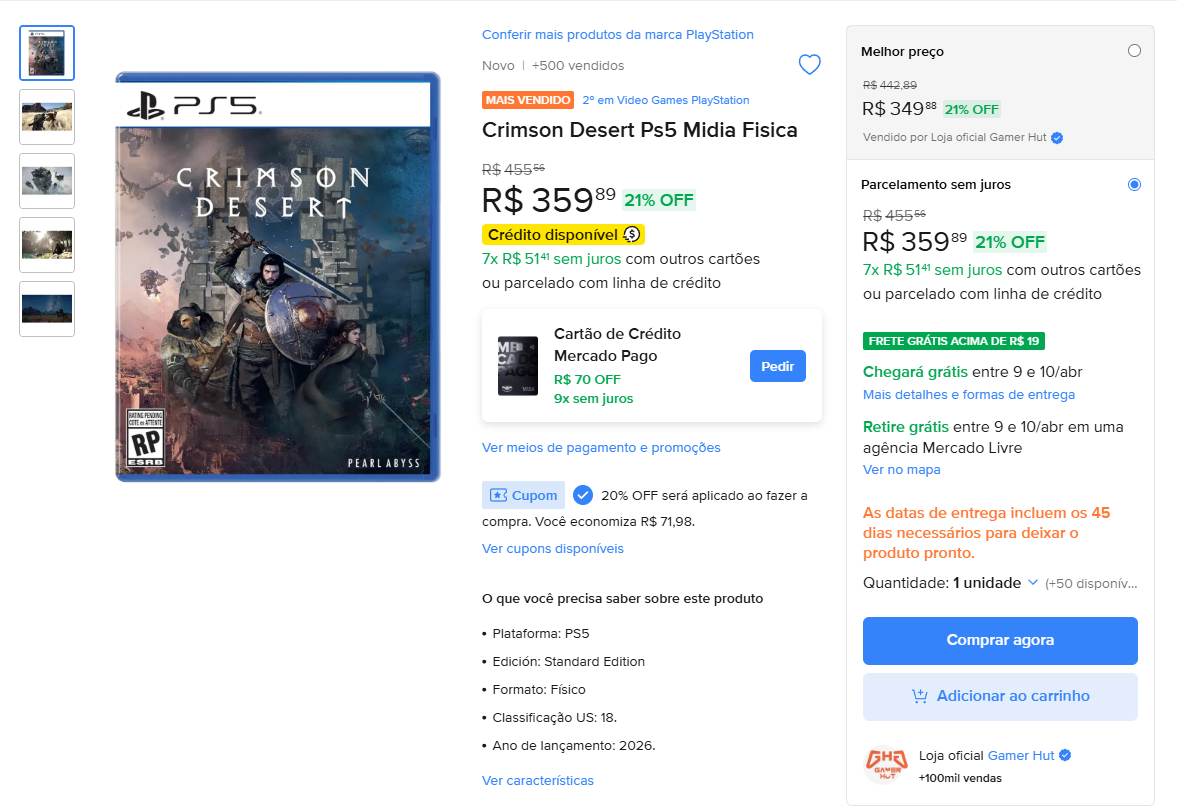Open Mais detalhes e formas de entrega

(969, 394)
